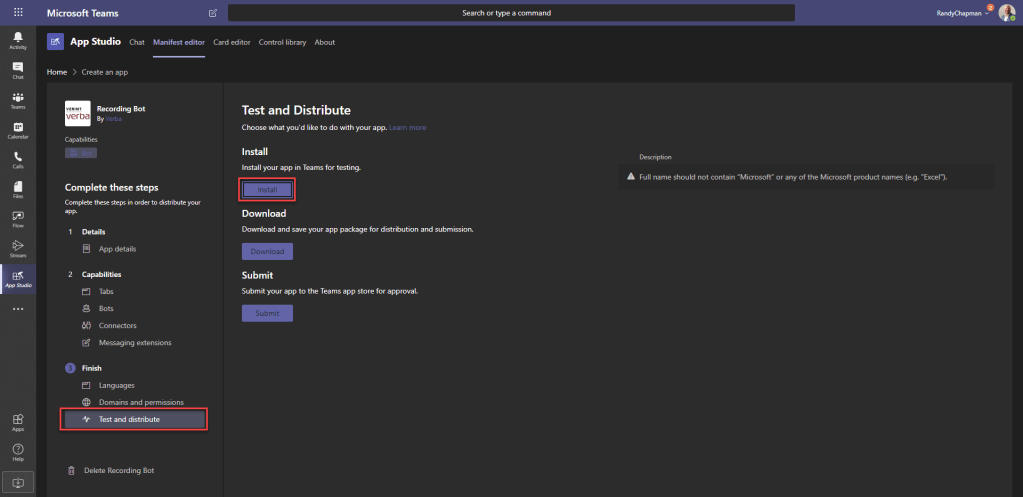
Task: Open the app launcher waffle icon
Action: pos(18,13)
